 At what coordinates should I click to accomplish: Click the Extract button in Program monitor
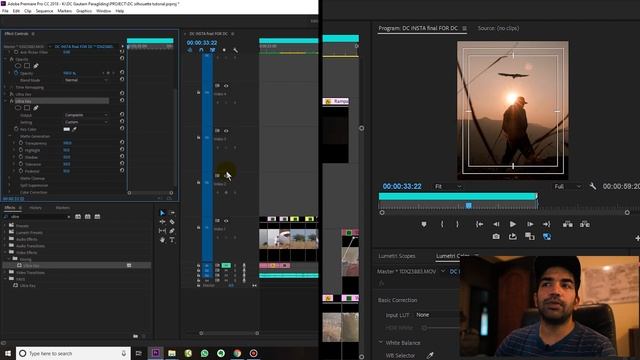[584, 224]
